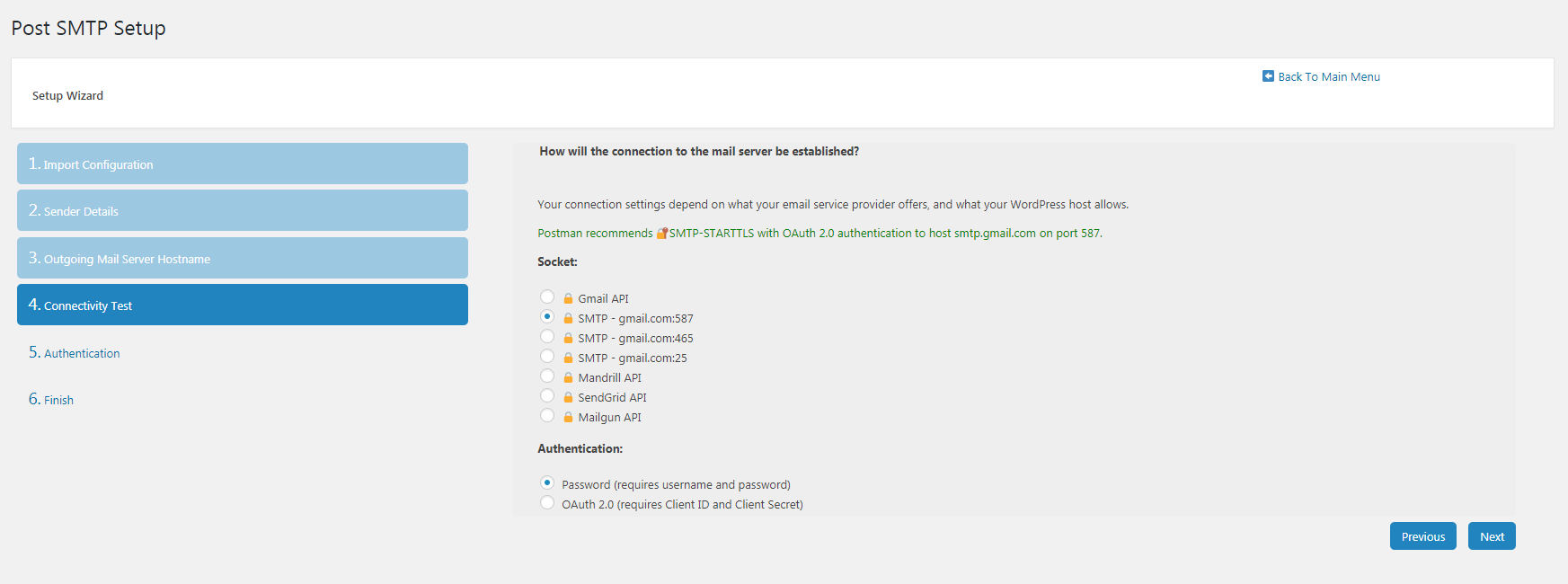Jump to step 5 Authentication
Screen dimensions: 1568x584
tap(74, 352)
